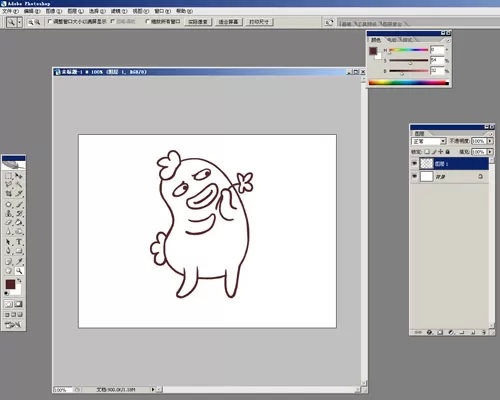Image resolution: width=500 pixels, height=400 pixels.
Task: Reset default foreground and background colors
Action: (x=7, y=293)
